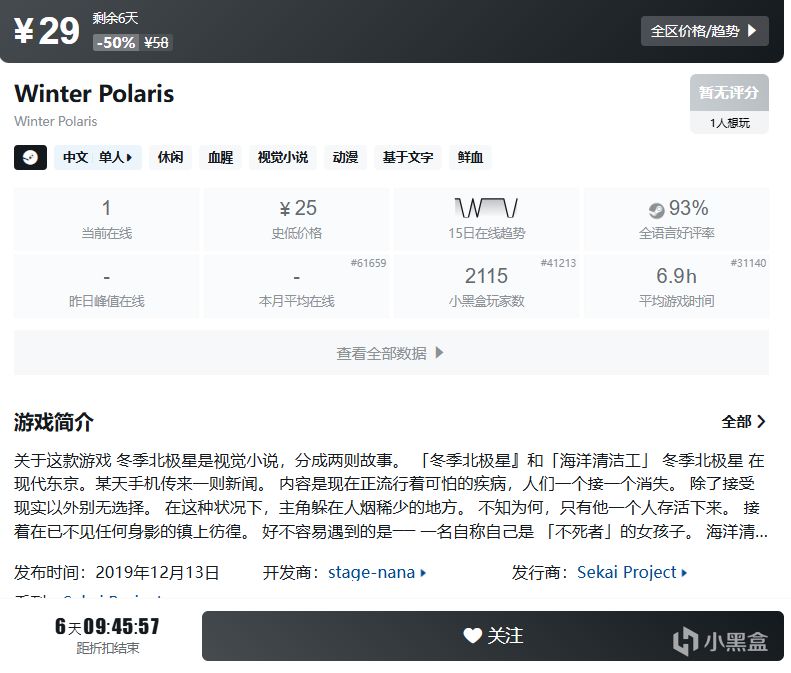
Task: Click the #31140 rank label
Action: (x=748, y=263)
